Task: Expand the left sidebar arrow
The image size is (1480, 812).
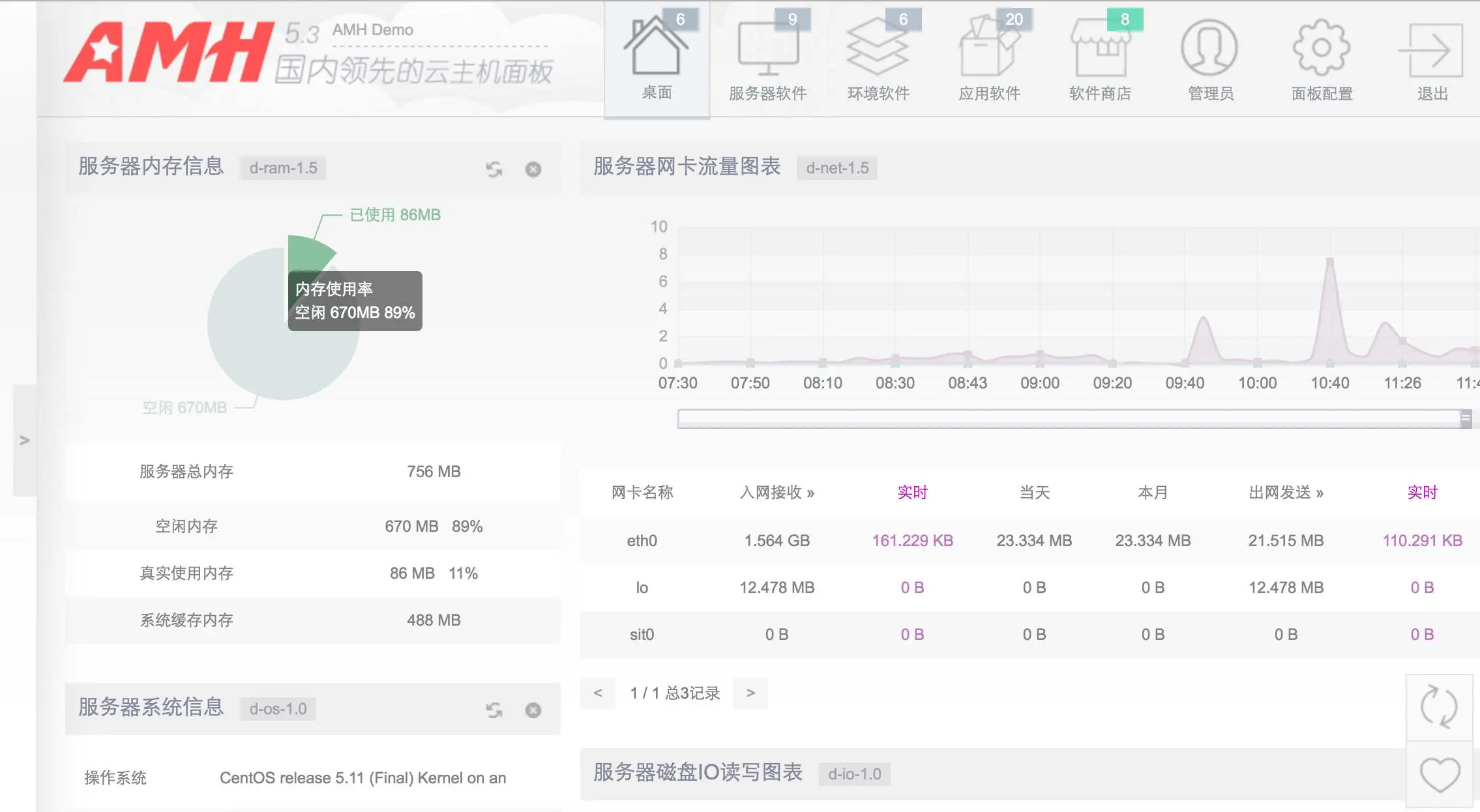Action: [x=25, y=441]
